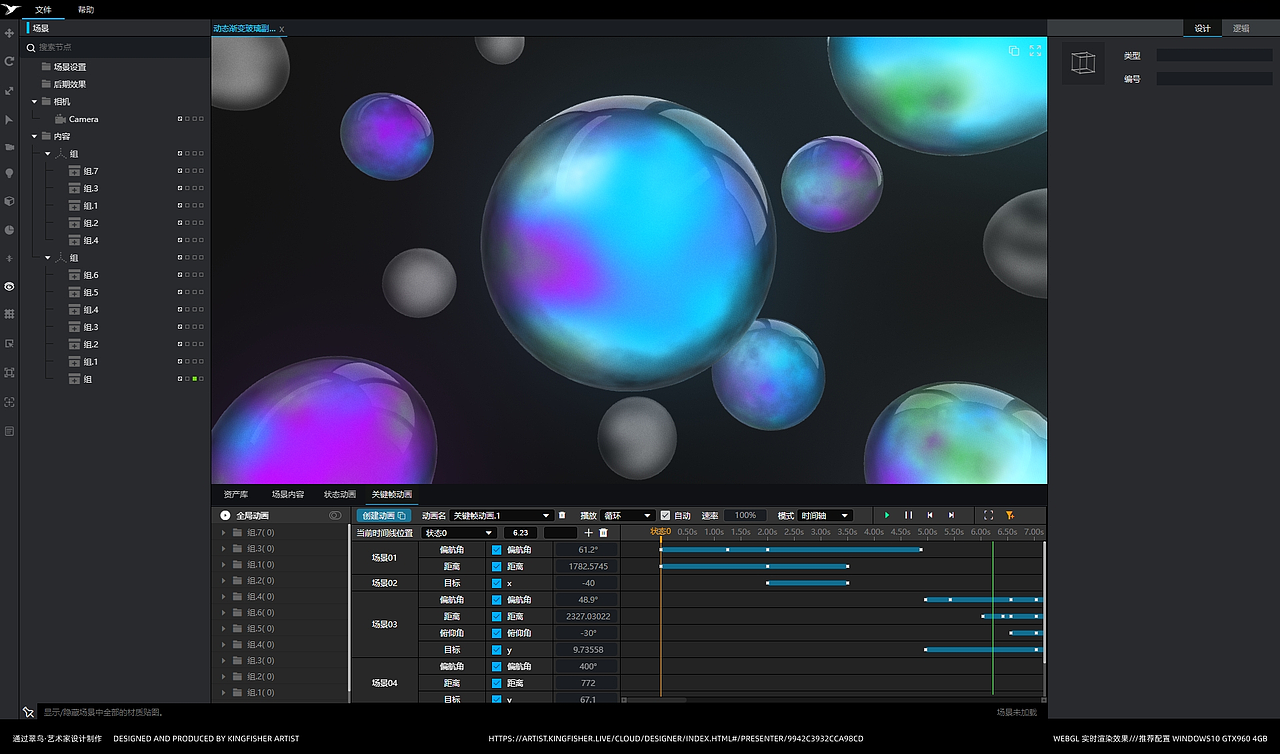
Task: Click the plus icon to add a state
Action: (589, 533)
